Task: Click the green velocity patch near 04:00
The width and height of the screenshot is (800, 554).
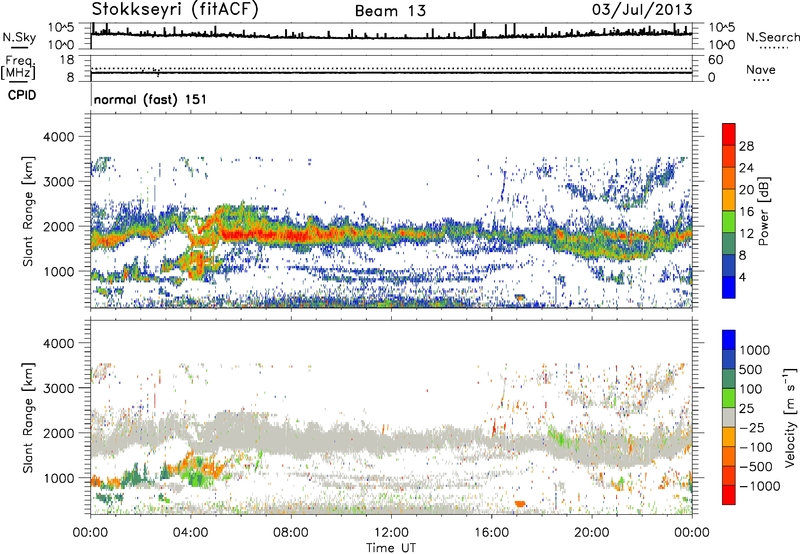Action: click(196, 478)
